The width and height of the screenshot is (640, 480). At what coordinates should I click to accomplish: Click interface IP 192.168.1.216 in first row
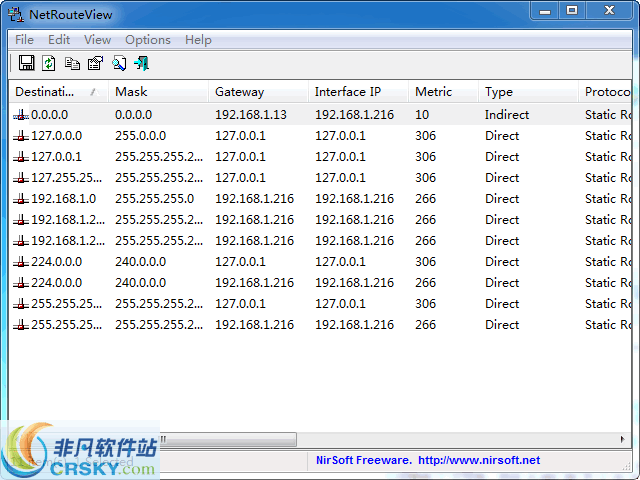click(354, 115)
